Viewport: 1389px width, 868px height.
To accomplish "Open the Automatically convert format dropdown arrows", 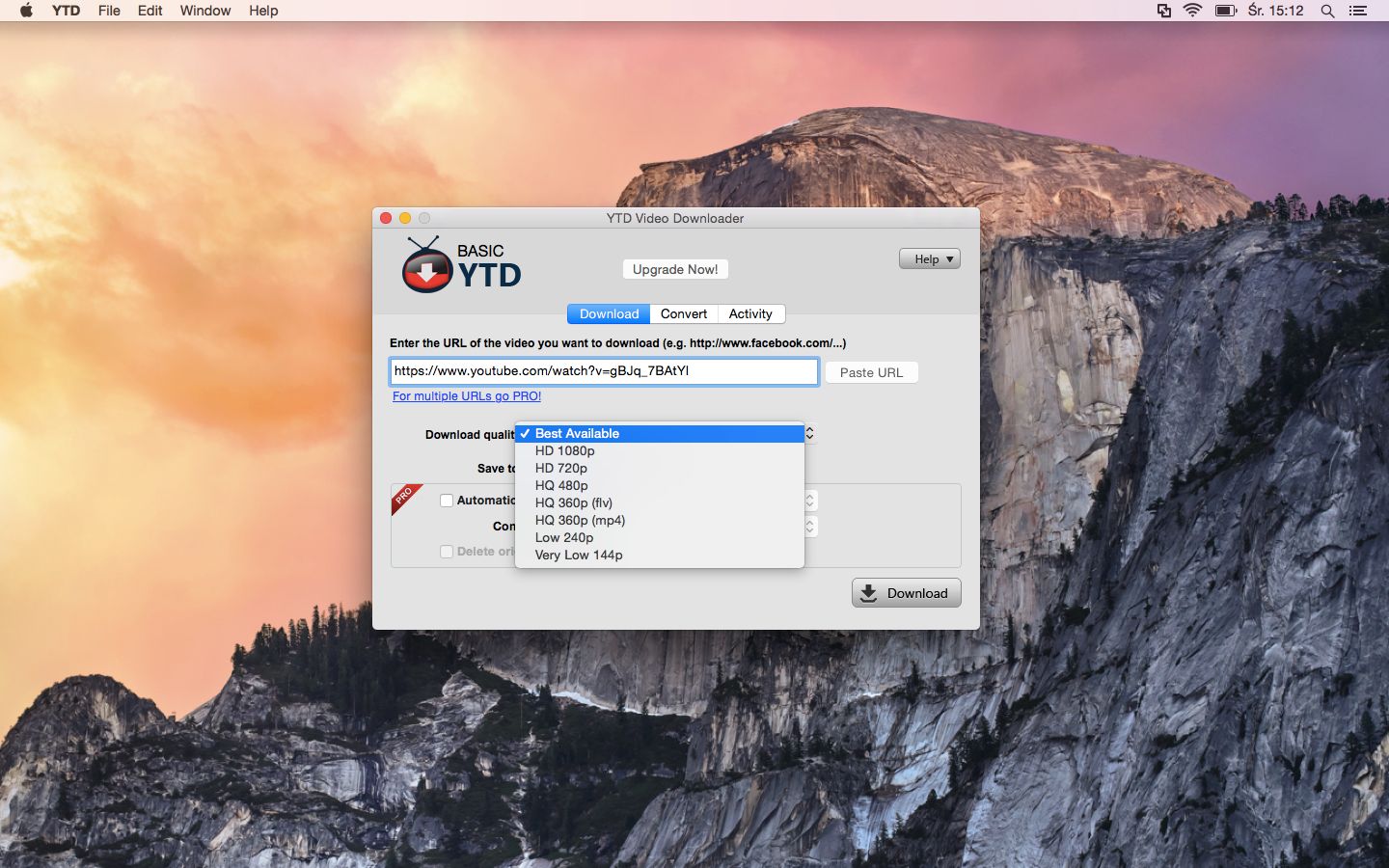I will pos(810,501).
